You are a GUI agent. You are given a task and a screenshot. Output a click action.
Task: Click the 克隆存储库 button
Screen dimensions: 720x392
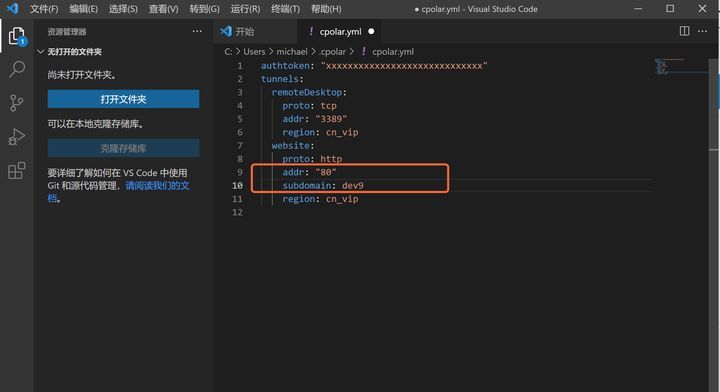pyautogui.click(x=124, y=148)
